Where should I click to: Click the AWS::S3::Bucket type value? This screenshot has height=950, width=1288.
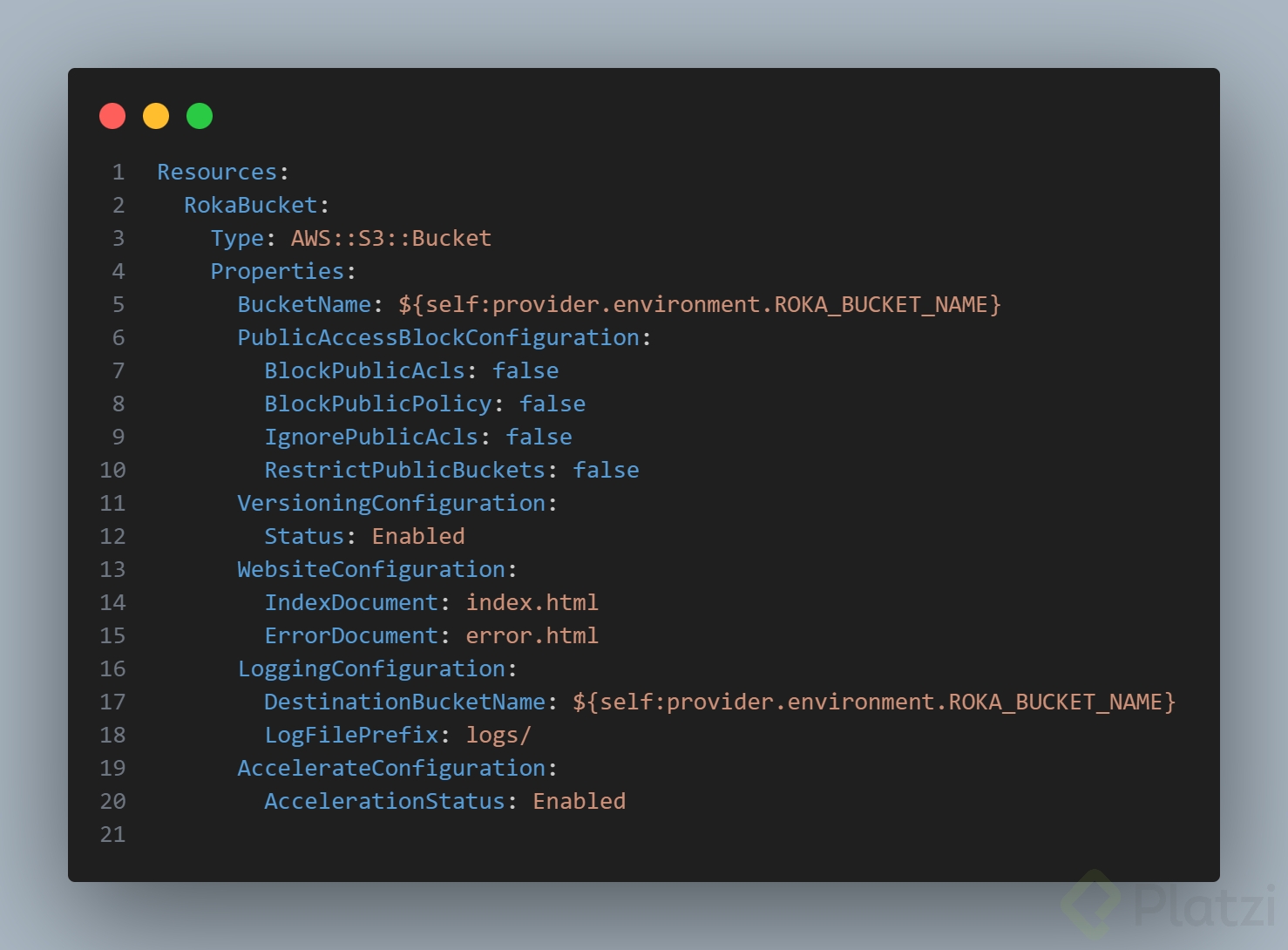point(391,238)
